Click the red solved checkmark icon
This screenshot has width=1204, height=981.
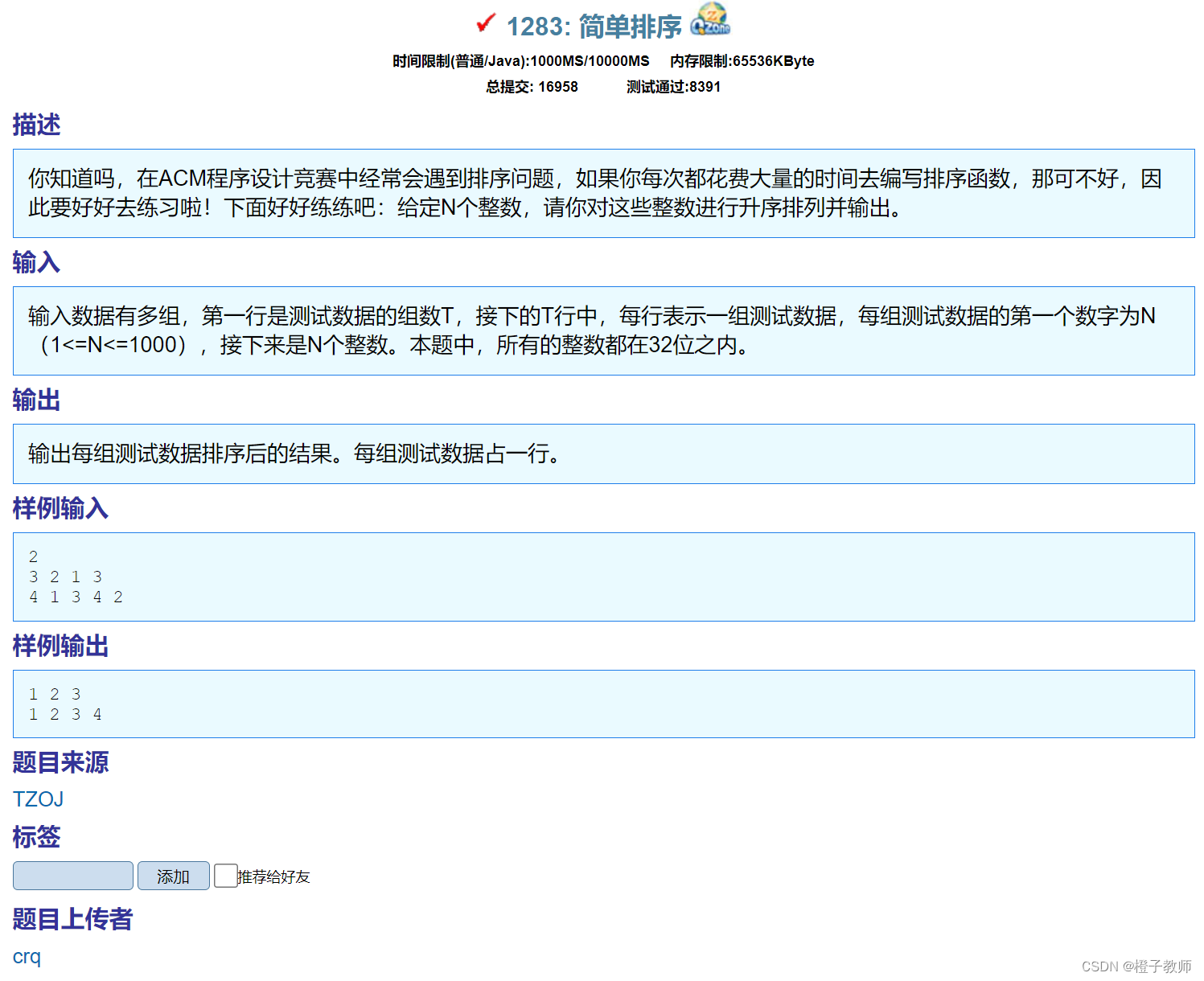point(485,23)
